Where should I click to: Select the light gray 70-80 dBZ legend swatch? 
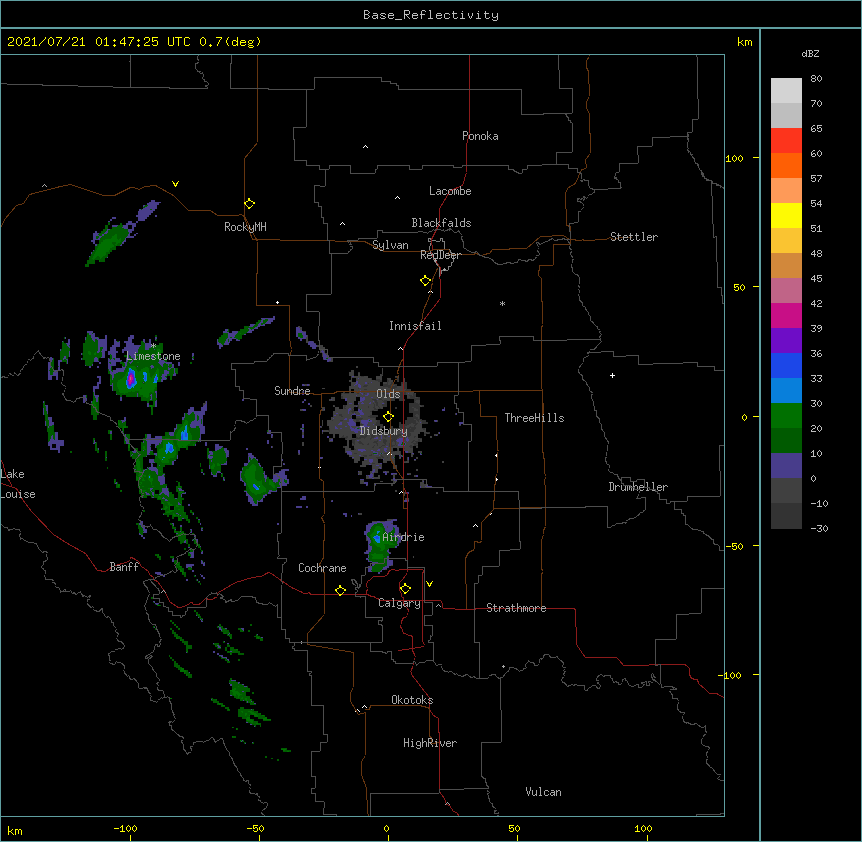click(786, 90)
